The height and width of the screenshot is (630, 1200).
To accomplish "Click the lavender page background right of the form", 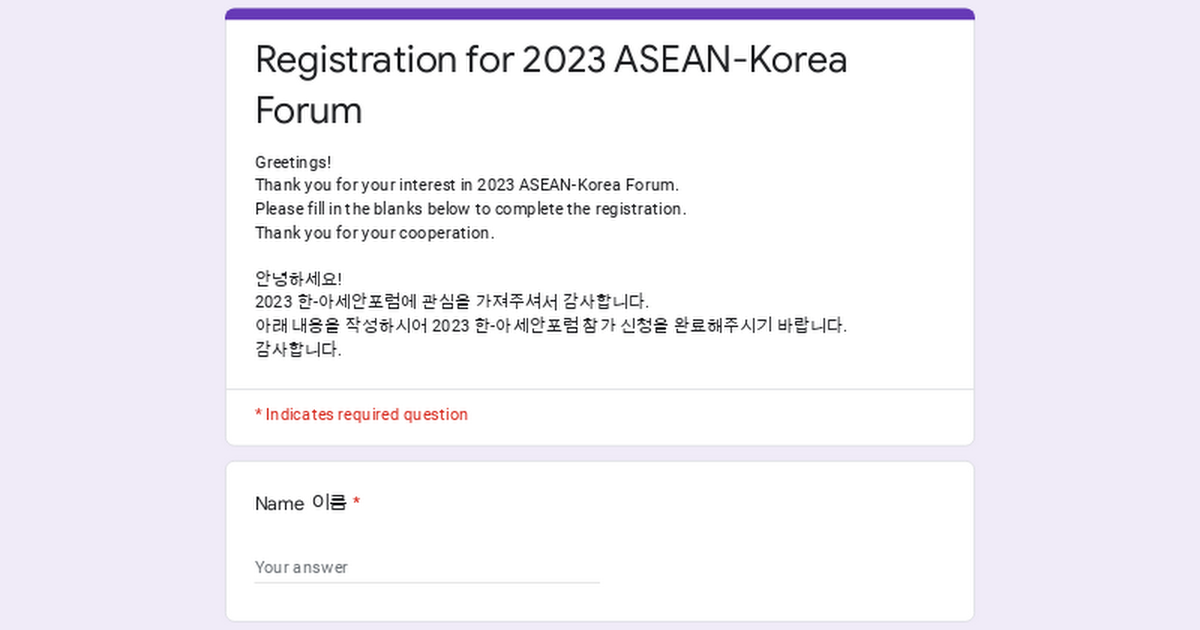I will 1088,320.
